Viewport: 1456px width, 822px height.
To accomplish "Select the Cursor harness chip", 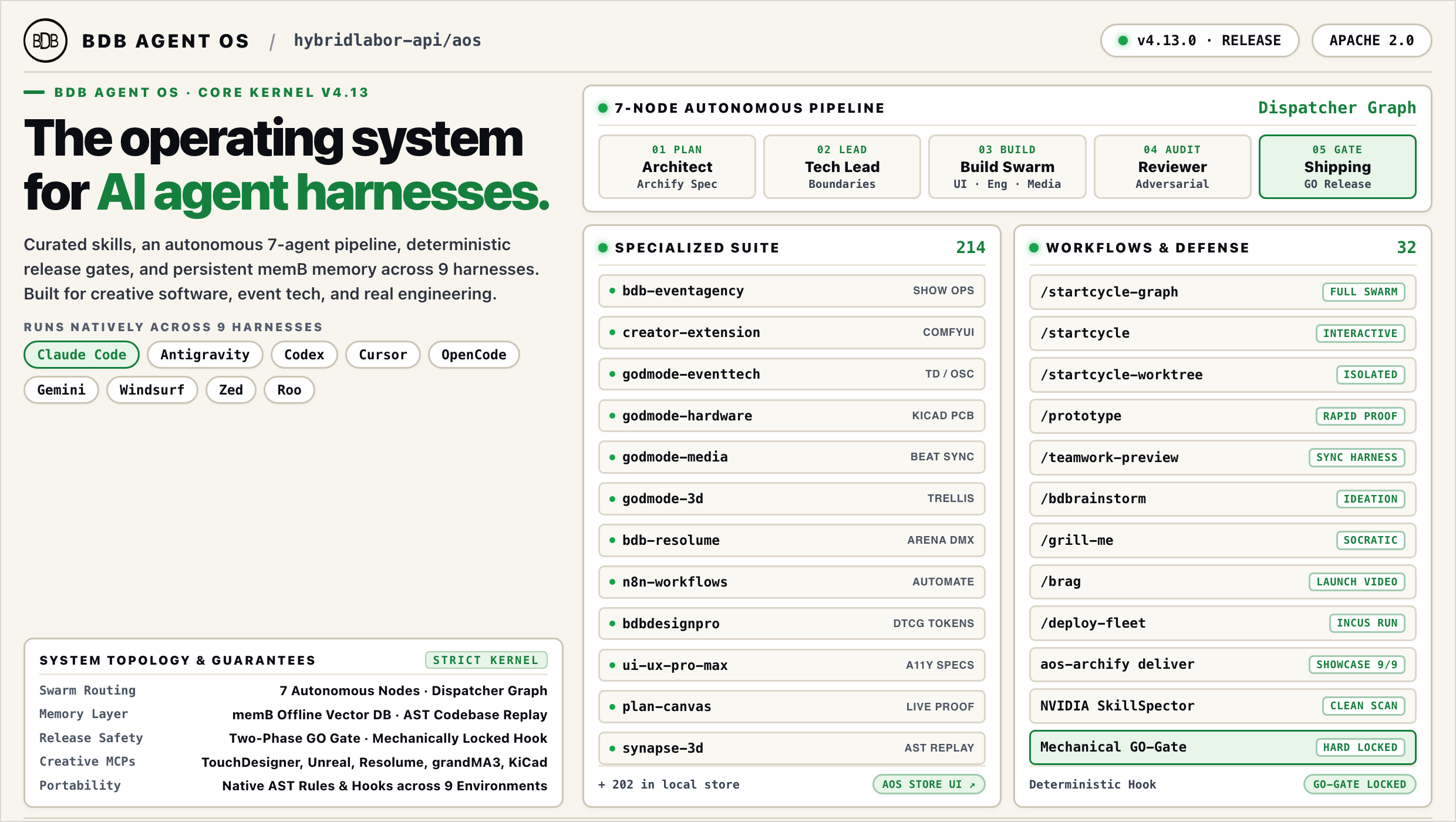I will coord(383,355).
